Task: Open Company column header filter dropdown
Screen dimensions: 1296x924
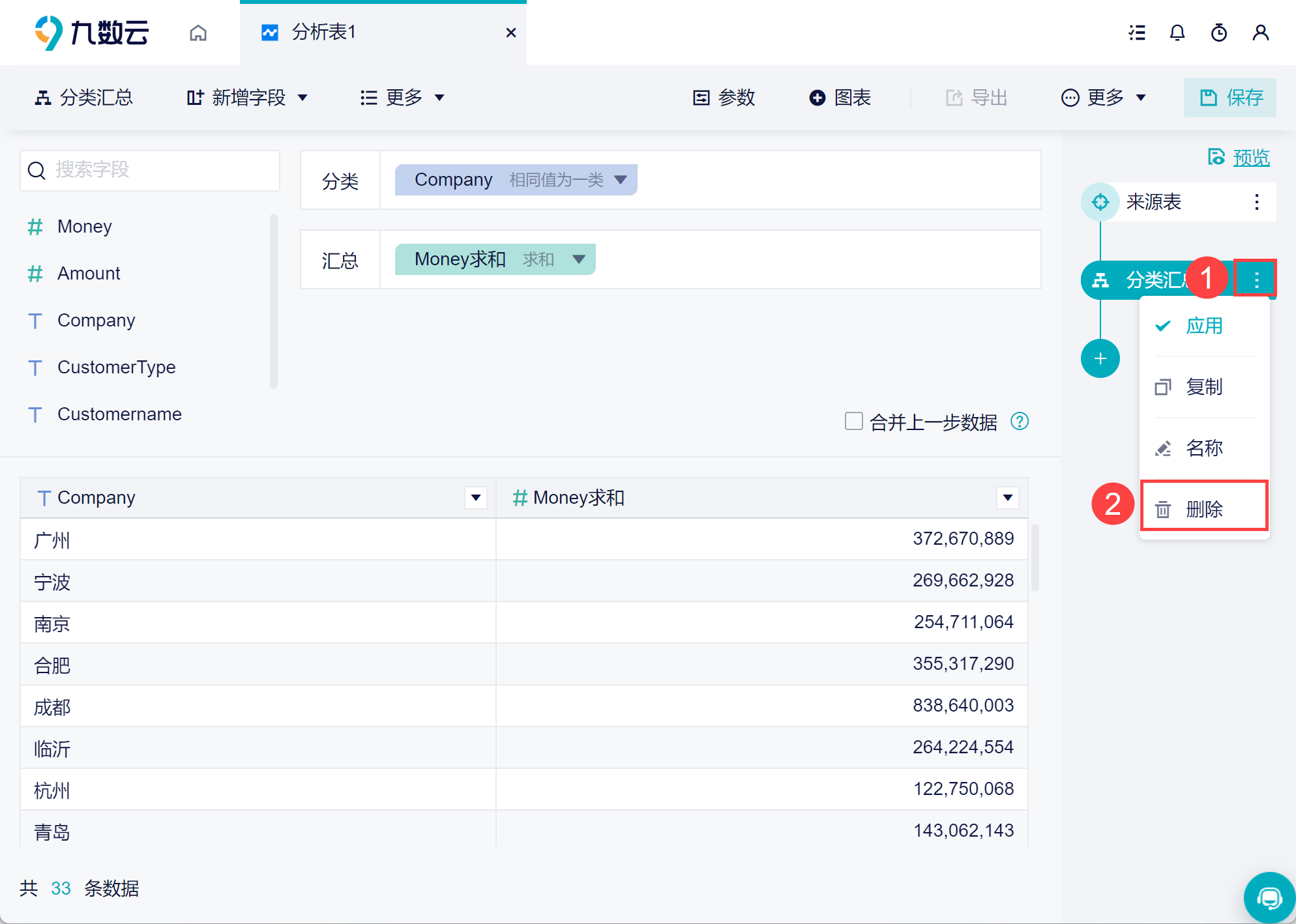Action: pos(476,498)
